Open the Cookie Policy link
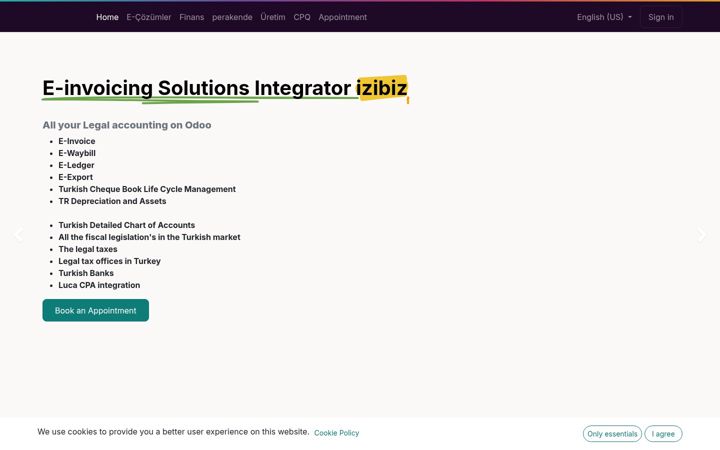This screenshot has width=720, height=450. [337, 433]
